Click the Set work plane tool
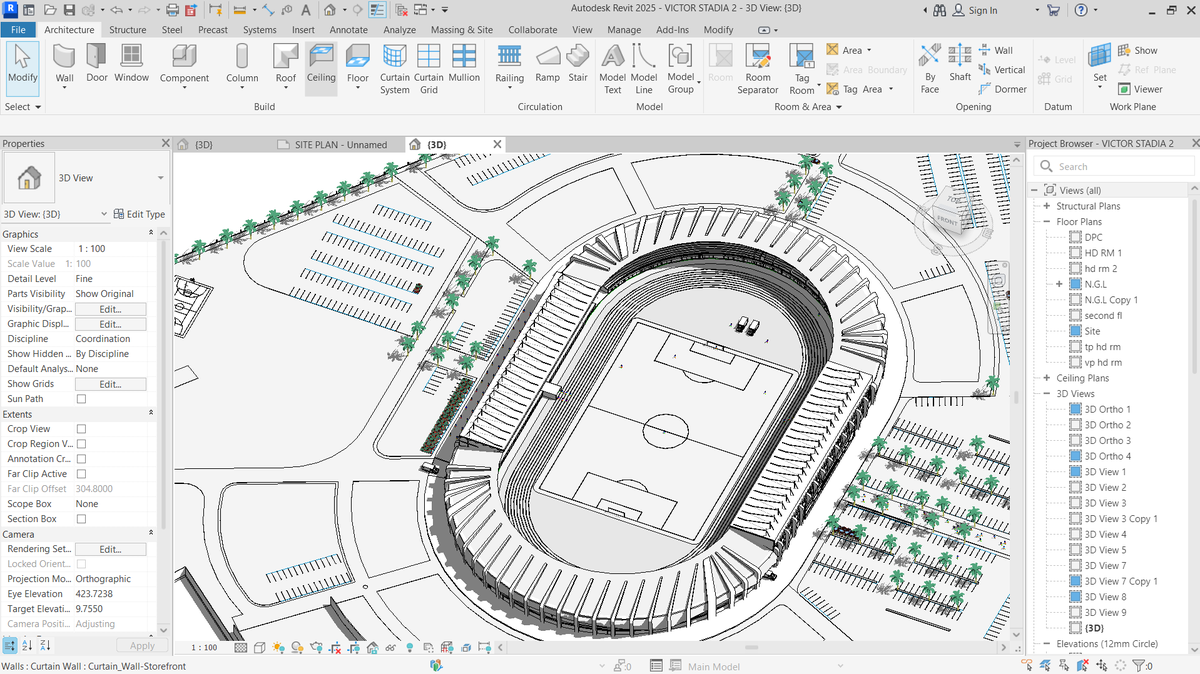Viewport: 1200px width, 674px height. click(x=1100, y=66)
